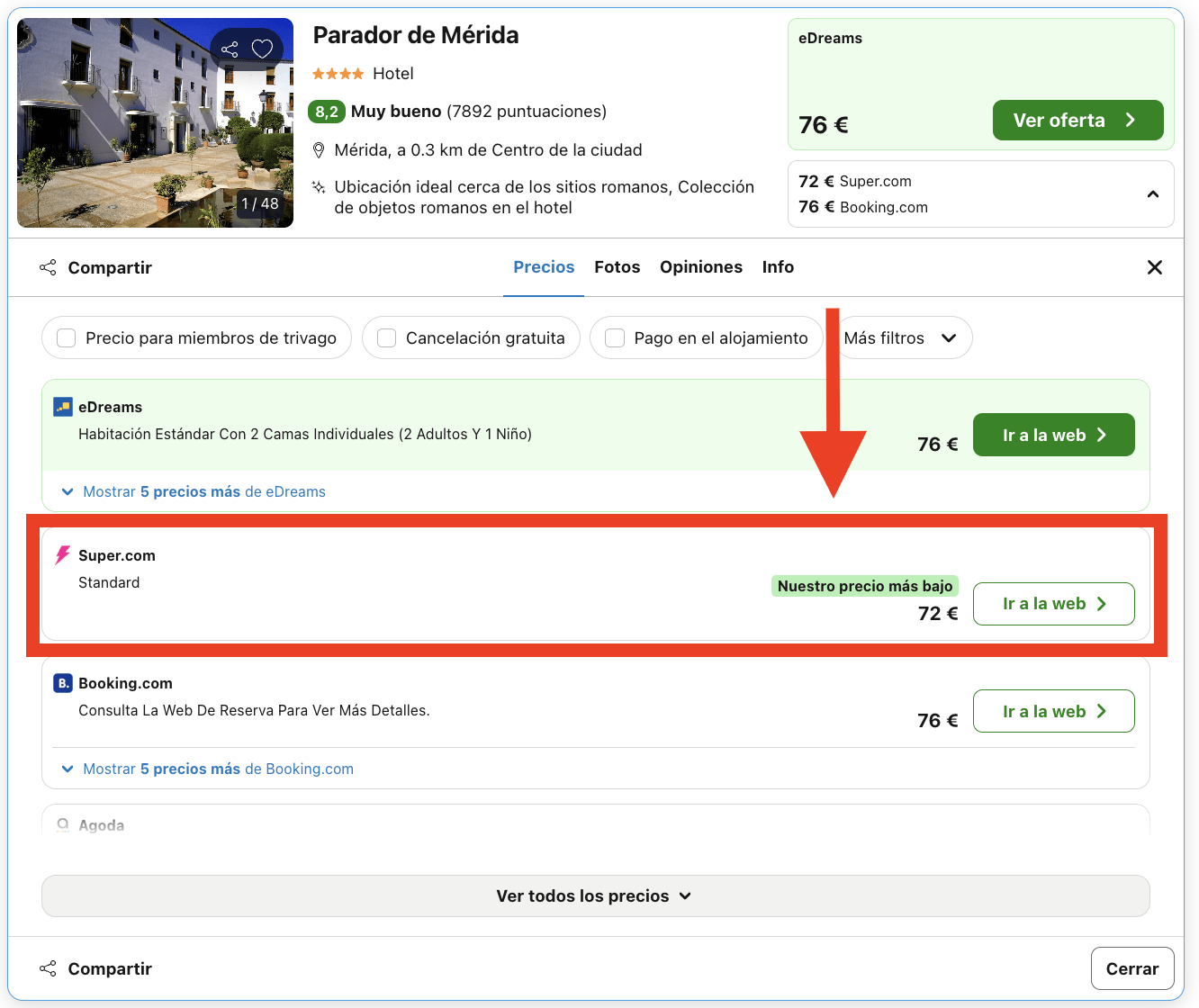This screenshot has height=1008, width=1199.
Task: Click the share icon next to bottom Compartir
Action: pos(48,968)
